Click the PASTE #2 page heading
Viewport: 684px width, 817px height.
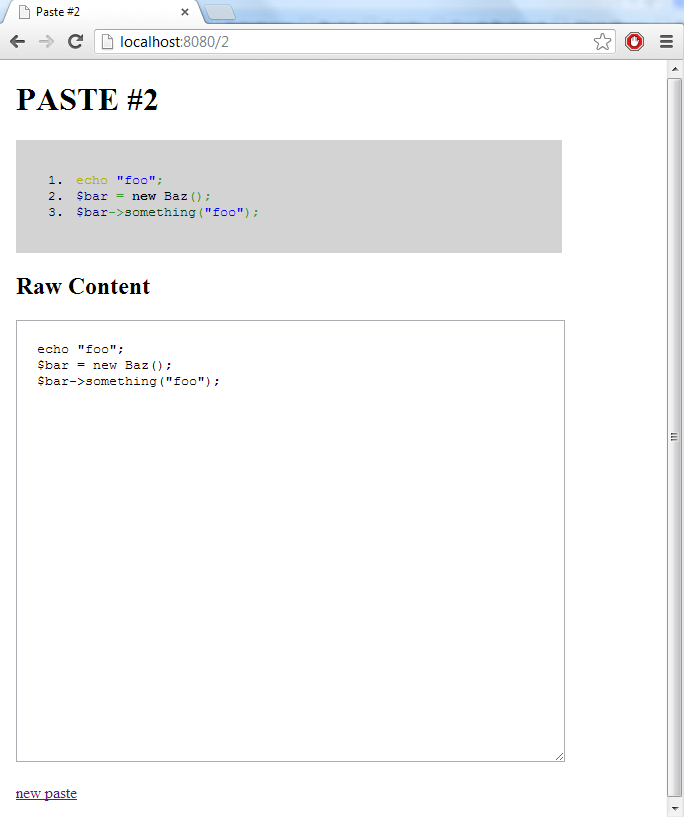point(87,100)
